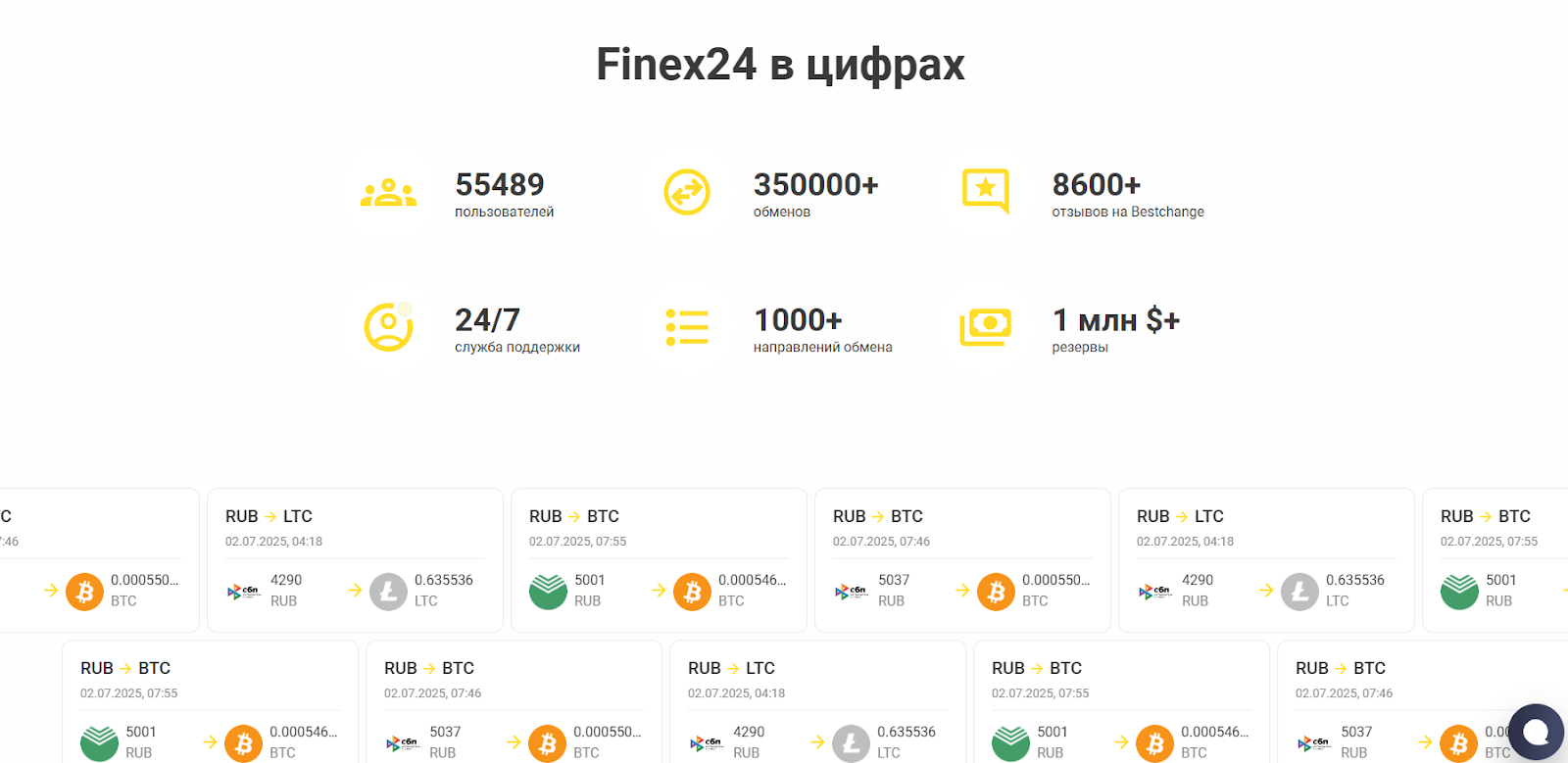This screenshot has height=763, width=1568.
Task: Click the СБП payment icon beside 4290 RUB
Action: (x=241, y=591)
